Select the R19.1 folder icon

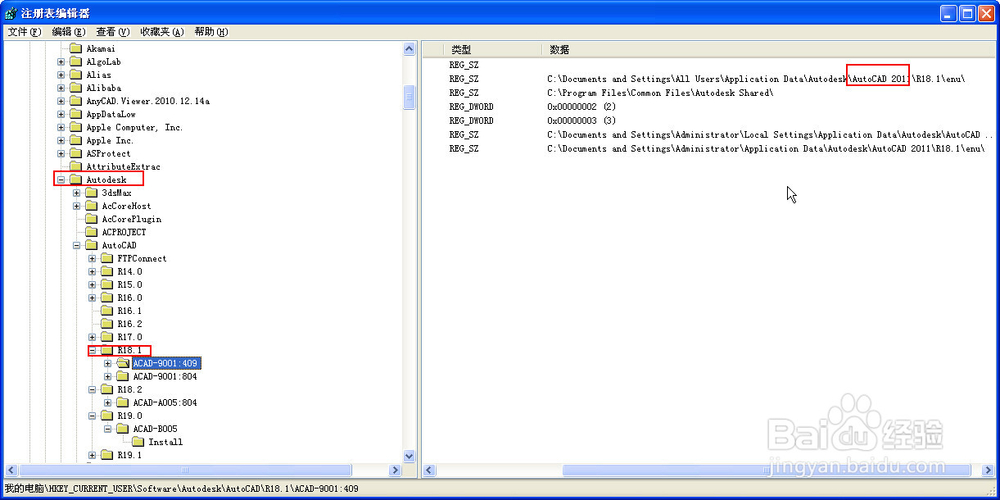point(107,455)
